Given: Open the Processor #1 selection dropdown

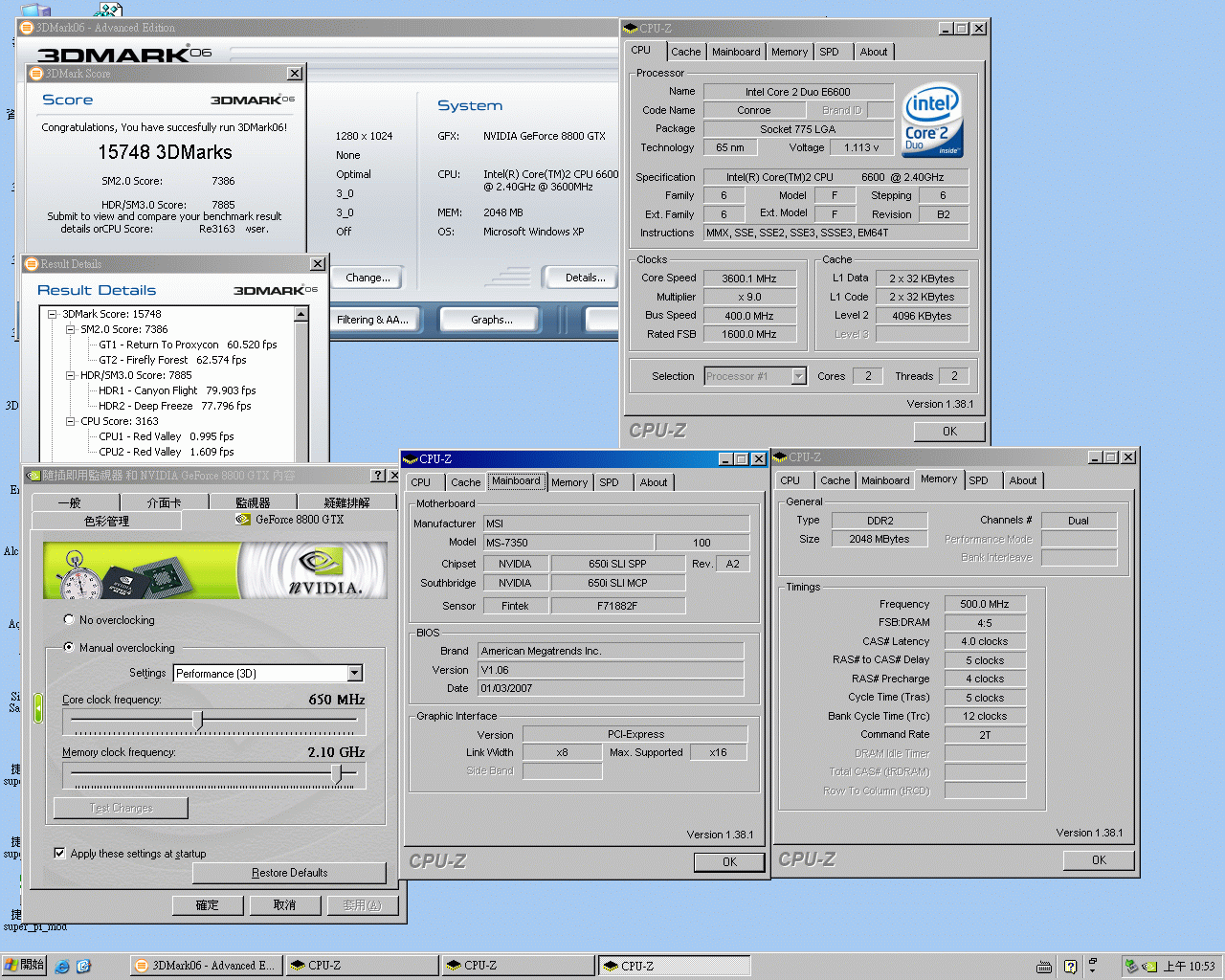Looking at the screenshot, I should click(798, 377).
